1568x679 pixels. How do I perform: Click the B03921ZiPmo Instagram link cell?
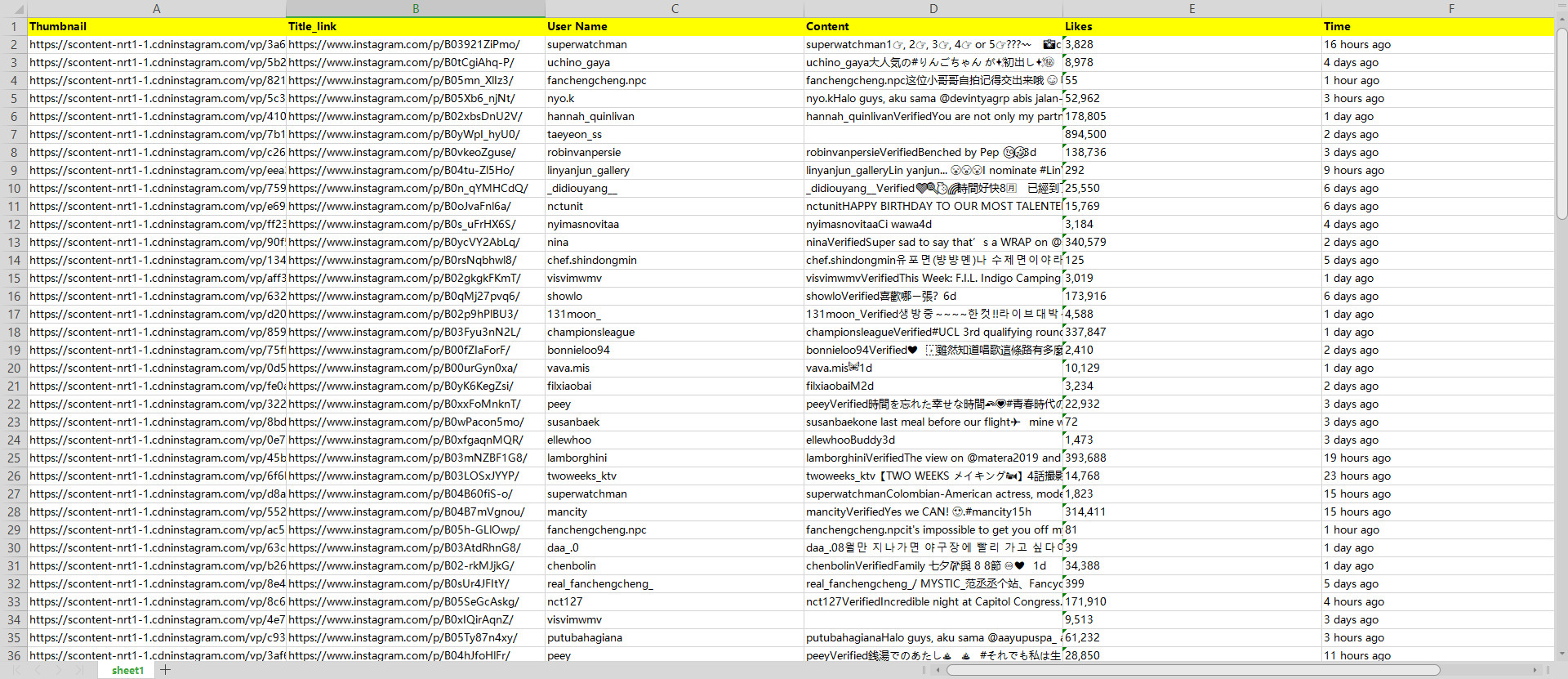(x=416, y=44)
